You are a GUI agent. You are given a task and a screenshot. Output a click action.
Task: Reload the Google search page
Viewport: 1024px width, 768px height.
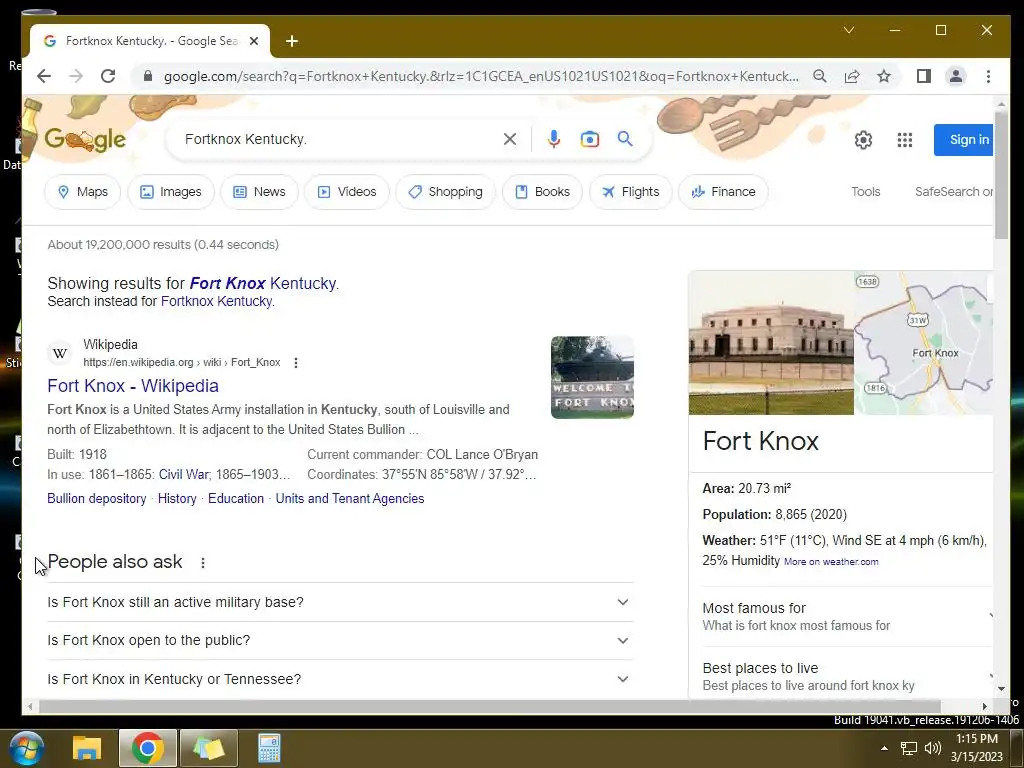pyautogui.click(x=108, y=76)
